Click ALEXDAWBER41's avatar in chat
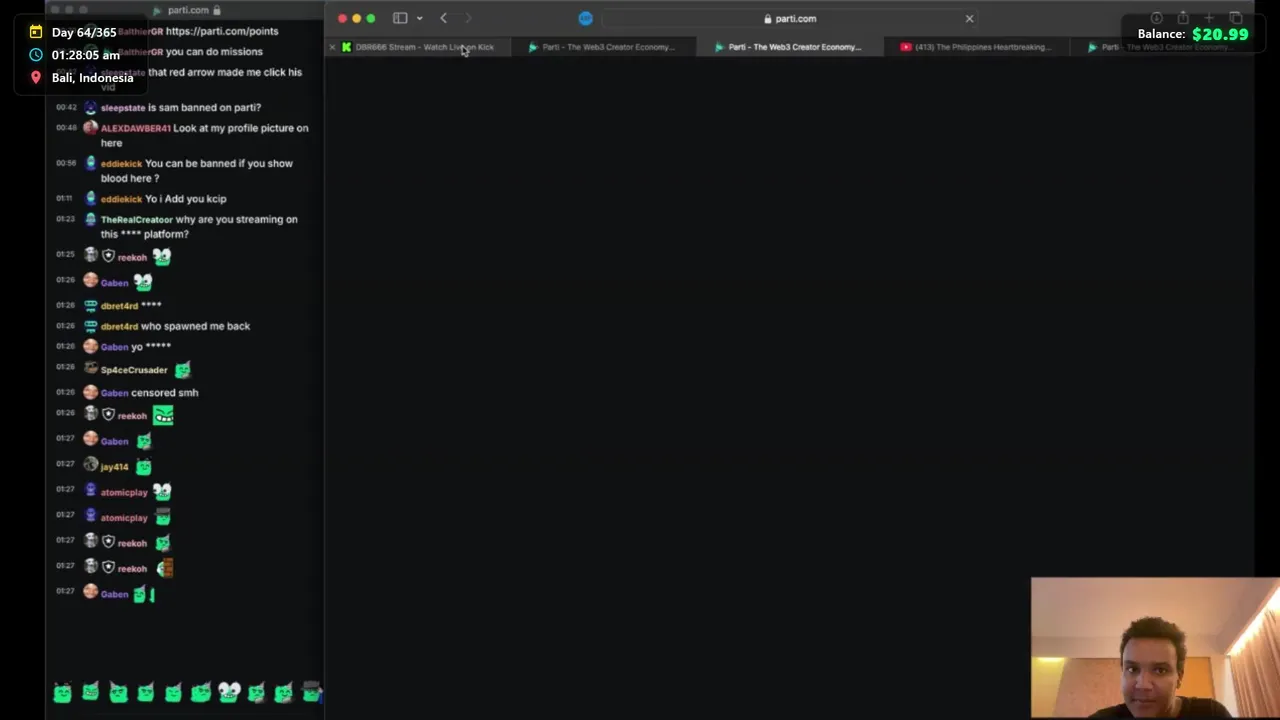This screenshot has height=720, width=1280. 91,128
